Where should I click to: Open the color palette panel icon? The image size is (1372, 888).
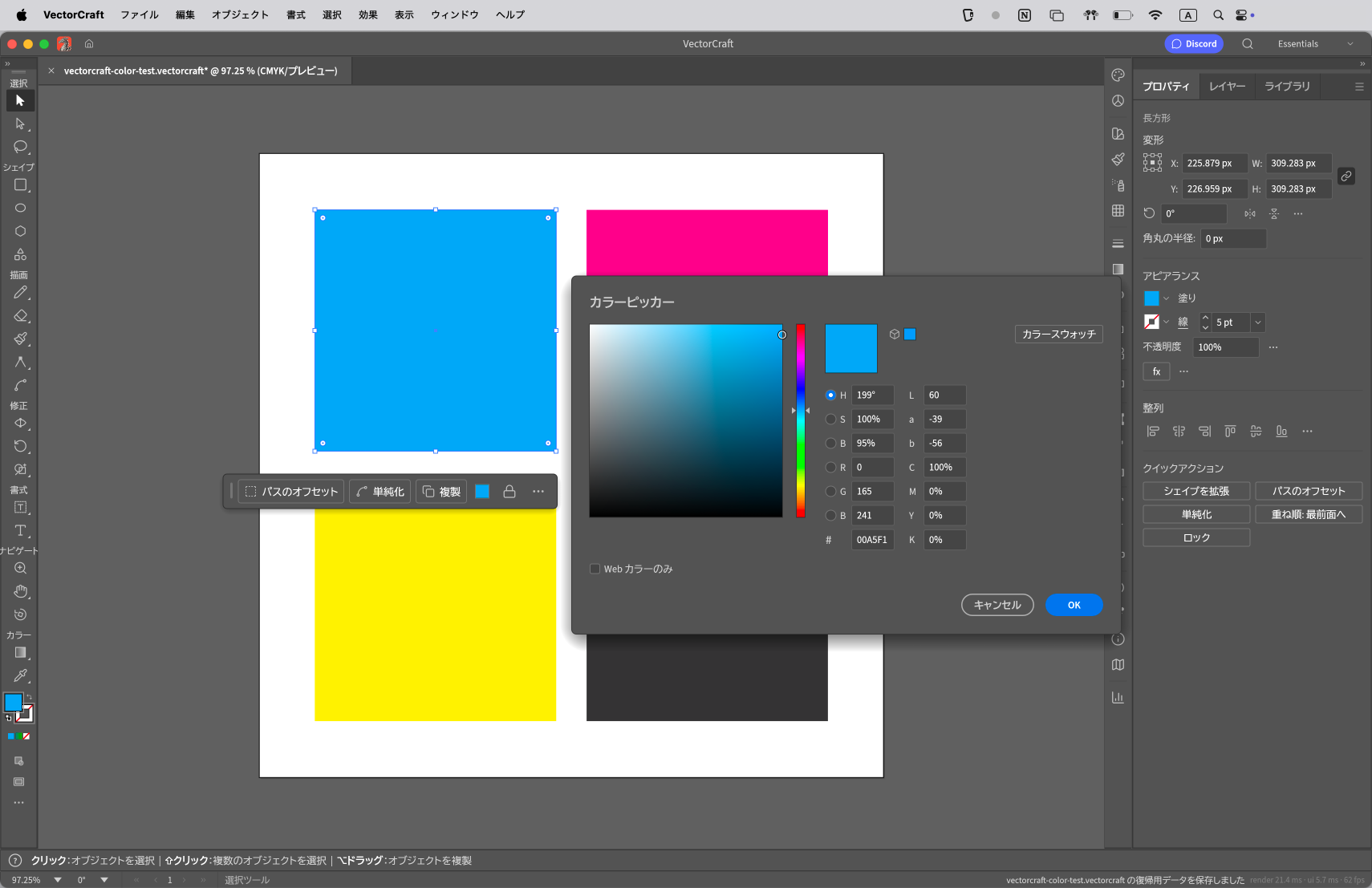click(x=1118, y=75)
